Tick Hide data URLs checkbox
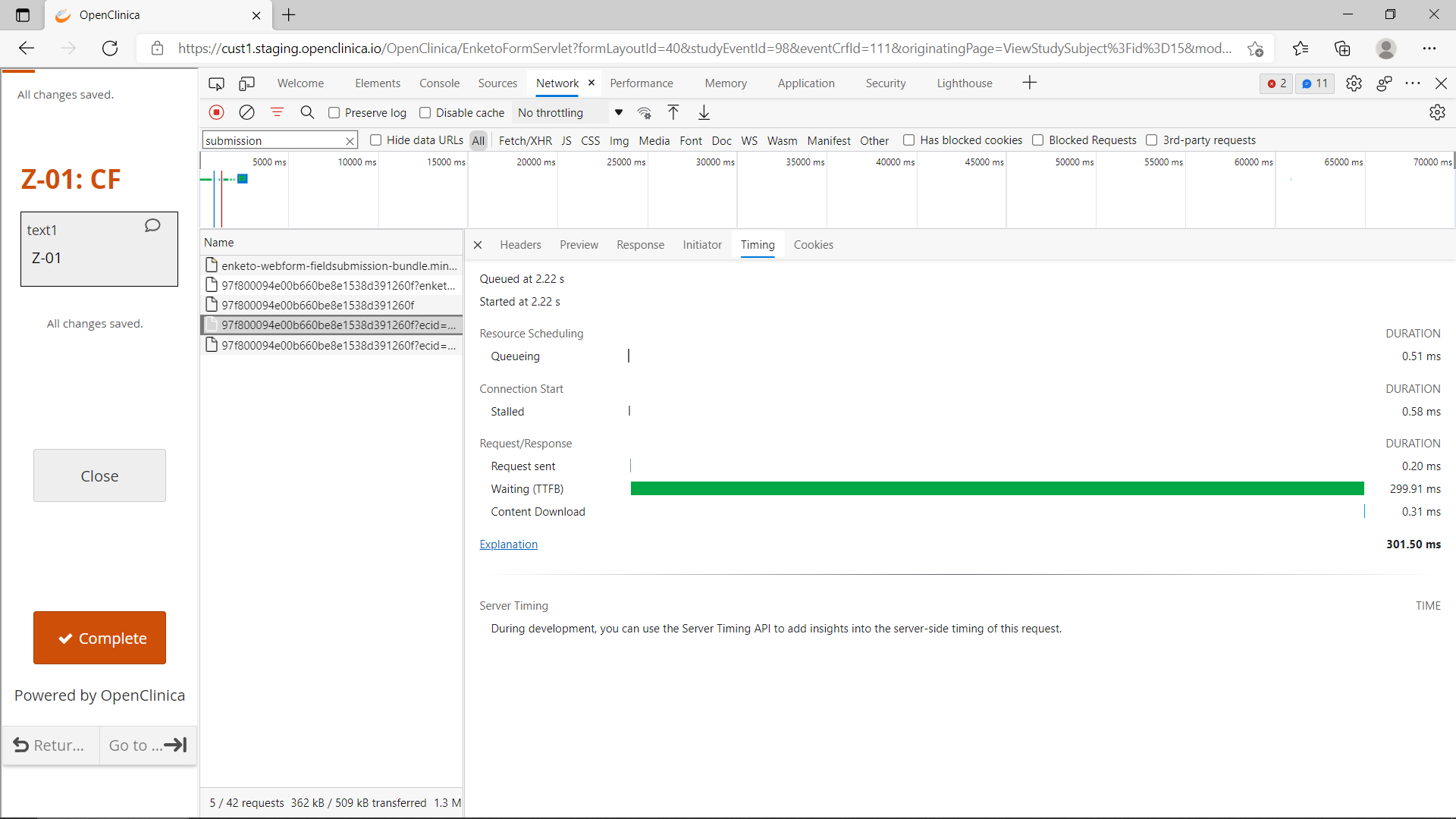 click(x=375, y=140)
